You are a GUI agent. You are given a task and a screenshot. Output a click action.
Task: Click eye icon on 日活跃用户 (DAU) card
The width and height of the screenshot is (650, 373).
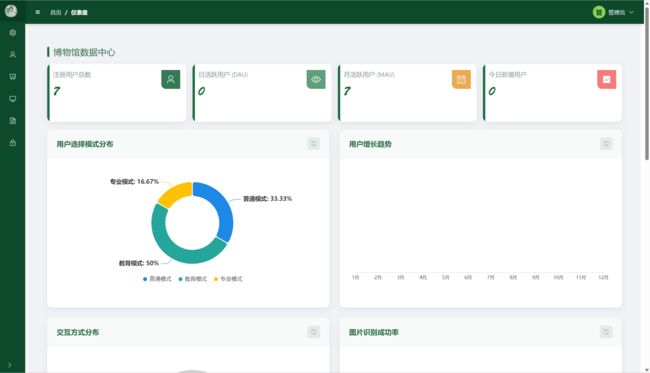pyautogui.click(x=316, y=79)
